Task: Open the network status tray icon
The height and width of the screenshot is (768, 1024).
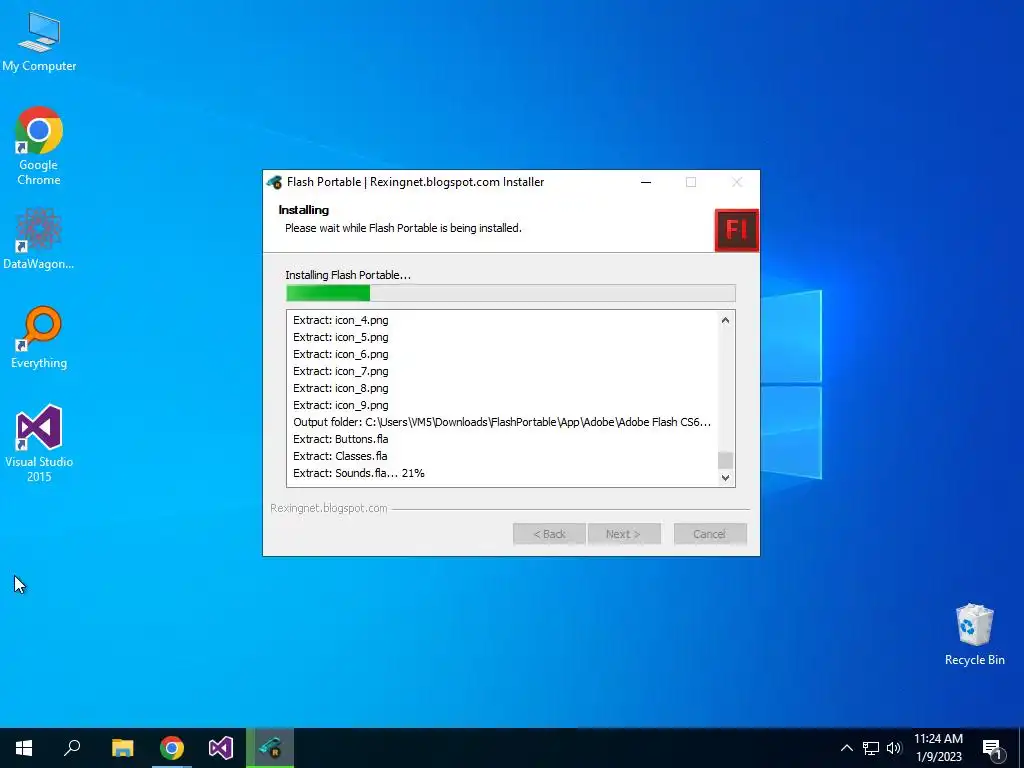Action: coord(871,748)
